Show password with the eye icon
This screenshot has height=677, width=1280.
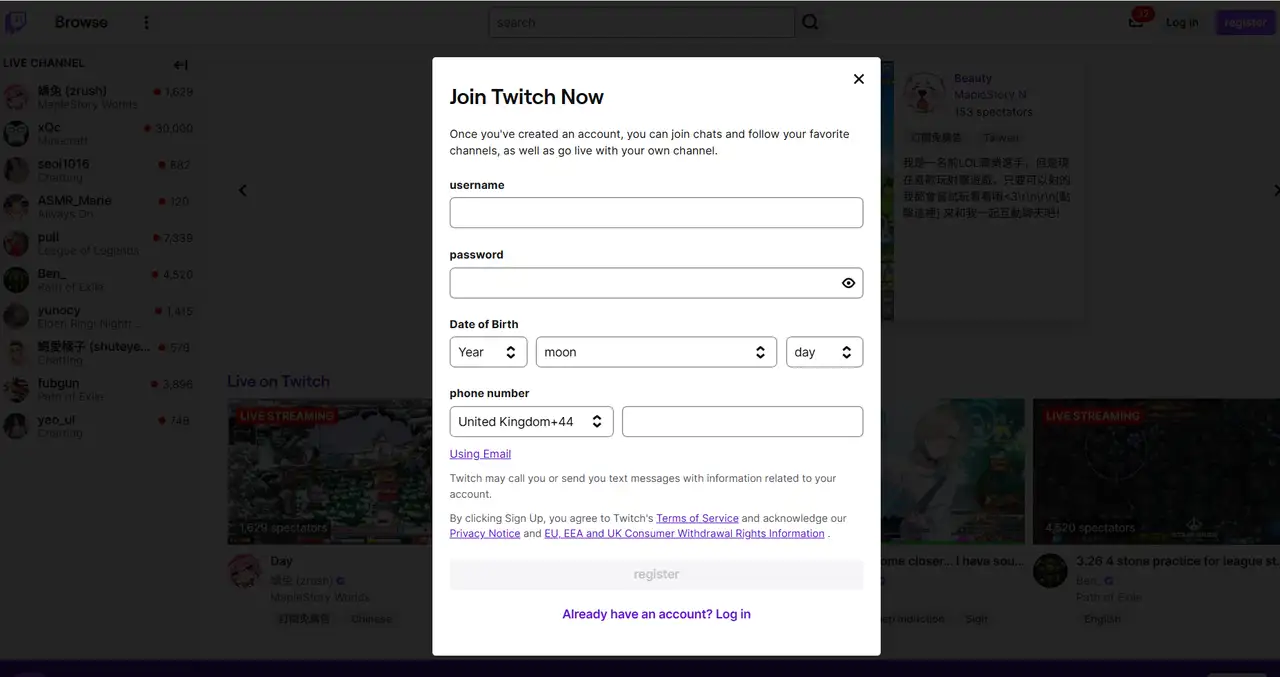[x=848, y=283]
